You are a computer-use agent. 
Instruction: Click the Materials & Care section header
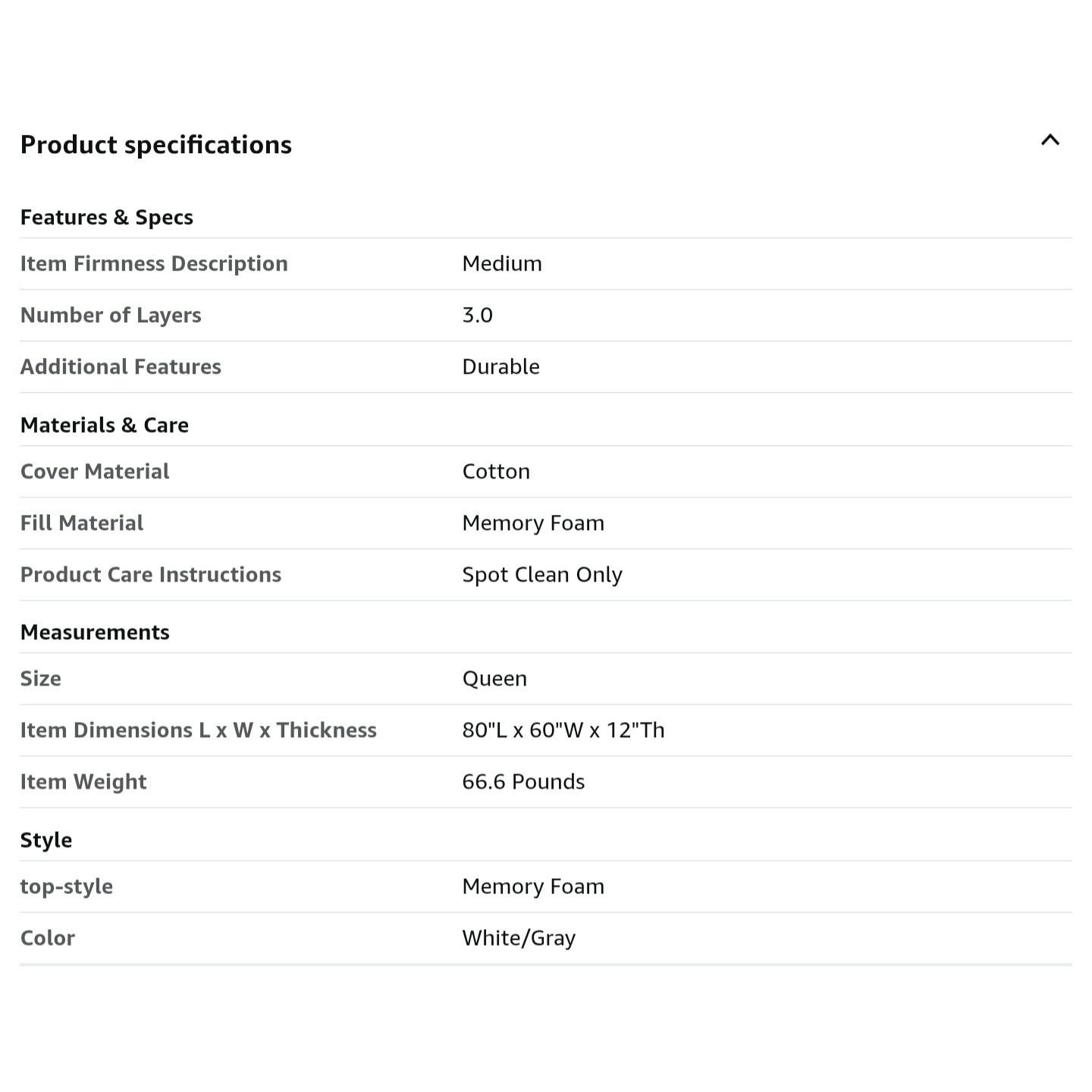105,425
